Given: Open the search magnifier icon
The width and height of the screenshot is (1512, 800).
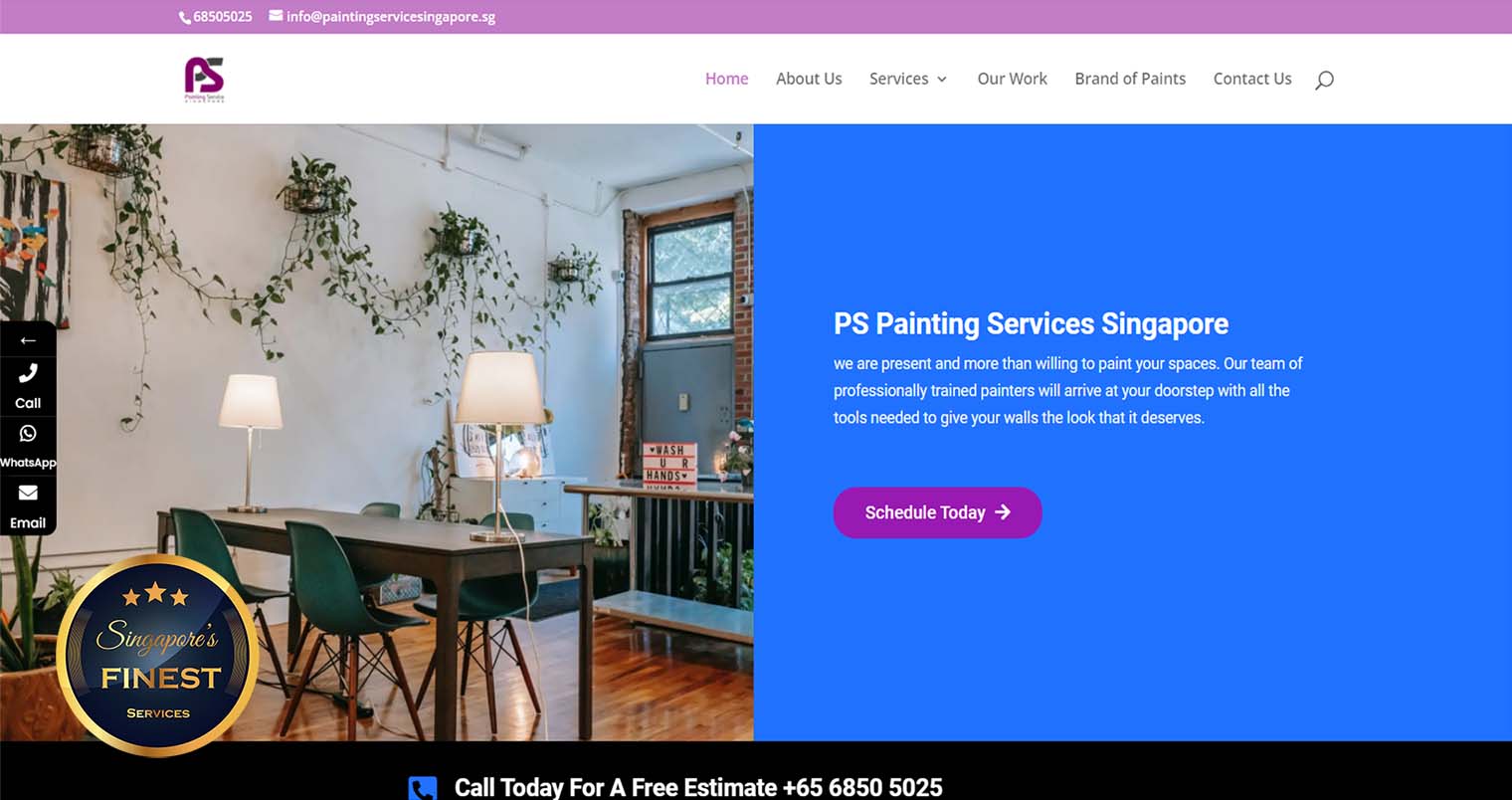Looking at the screenshot, I should (1324, 80).
